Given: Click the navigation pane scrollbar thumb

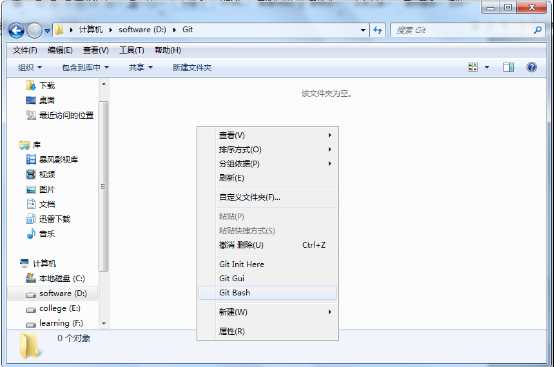Looking at the screenshot, I should (103, 187).
